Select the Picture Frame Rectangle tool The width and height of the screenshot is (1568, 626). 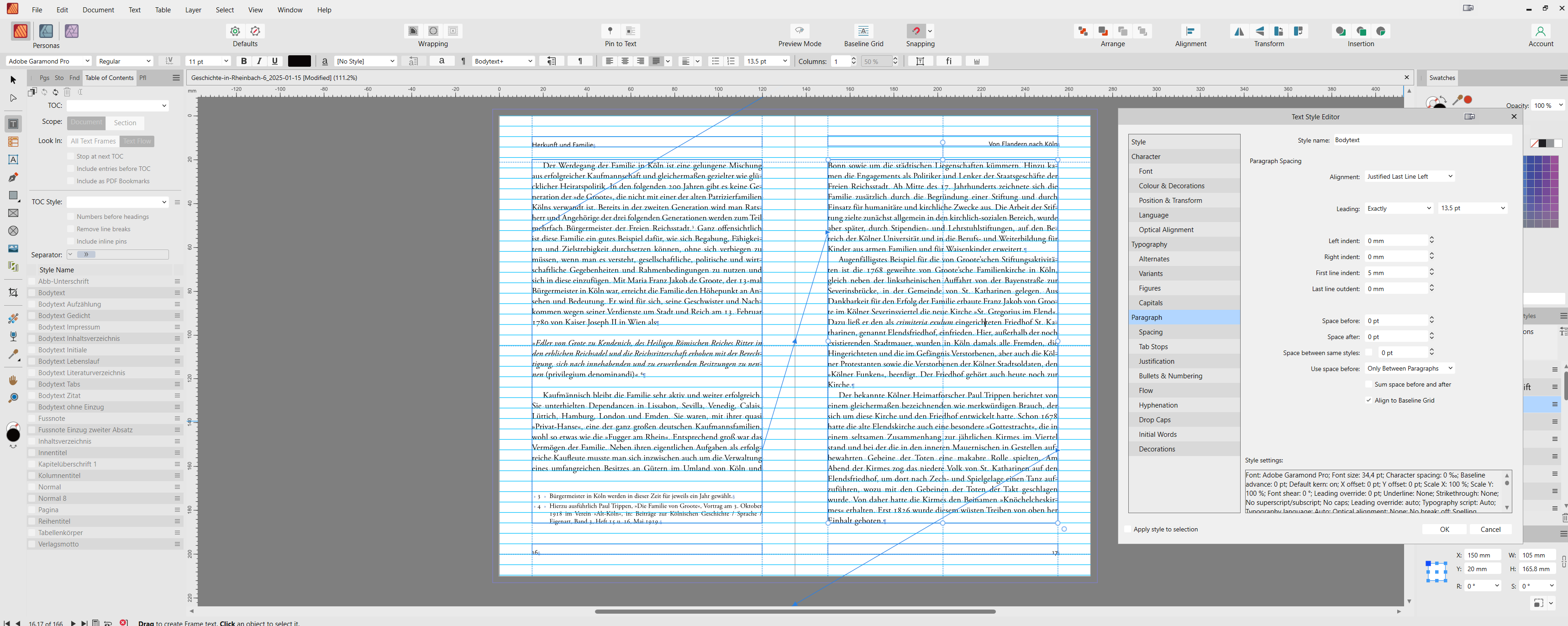click(13, 213)
